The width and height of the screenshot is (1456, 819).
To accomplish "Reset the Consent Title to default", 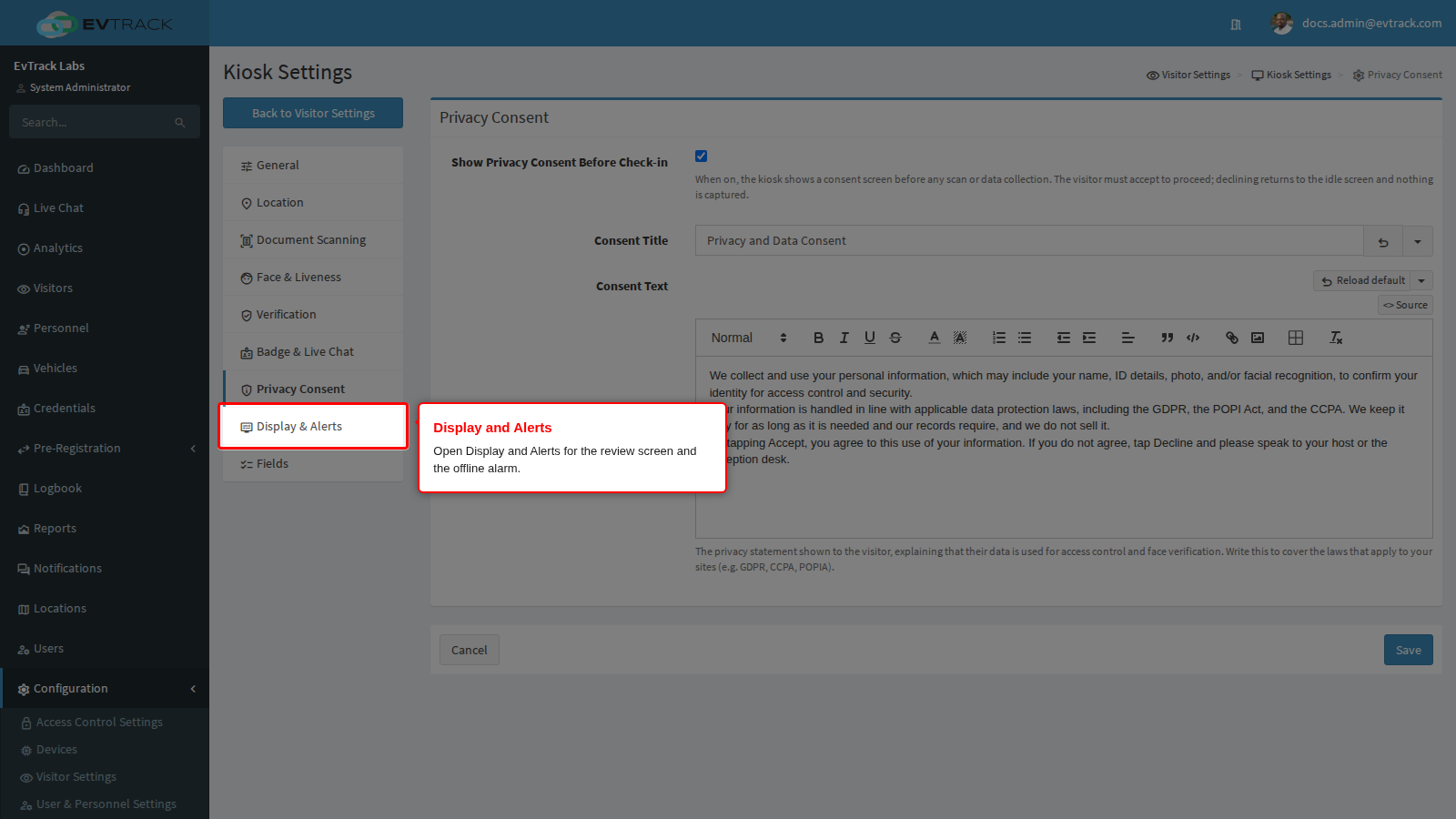I will [x=1382, y=241].
